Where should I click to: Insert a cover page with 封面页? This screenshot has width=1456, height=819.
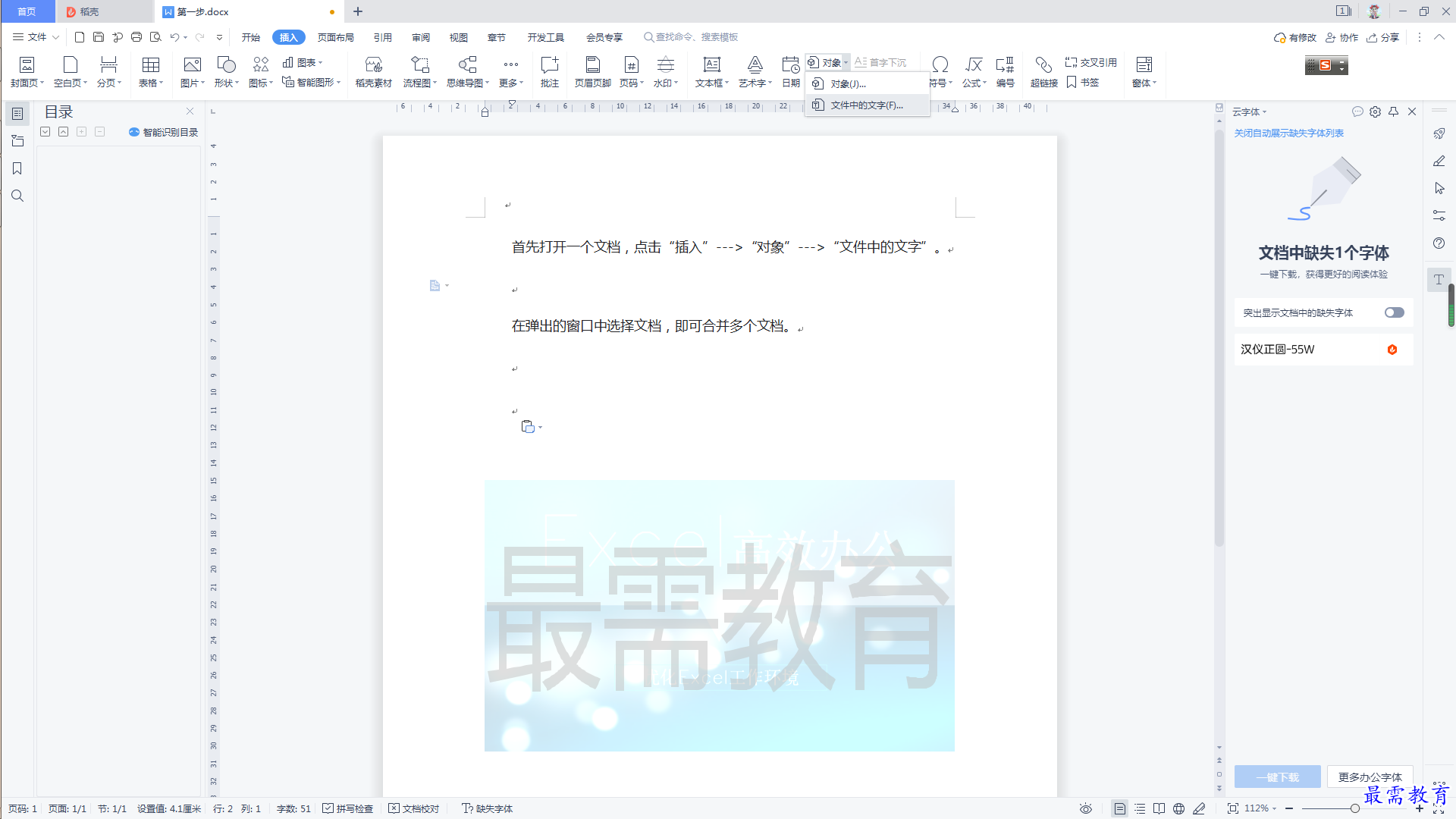pos(27,72)
